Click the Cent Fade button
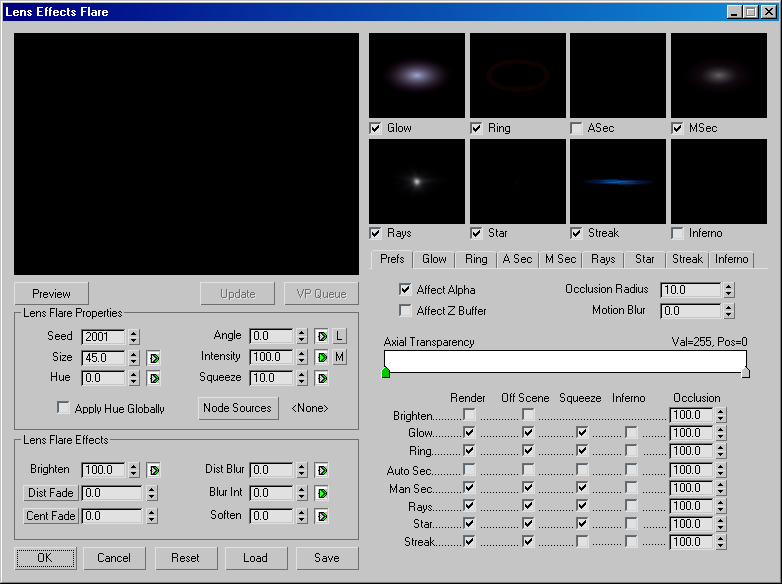The image size is (782, 584). tap(50, 516)
